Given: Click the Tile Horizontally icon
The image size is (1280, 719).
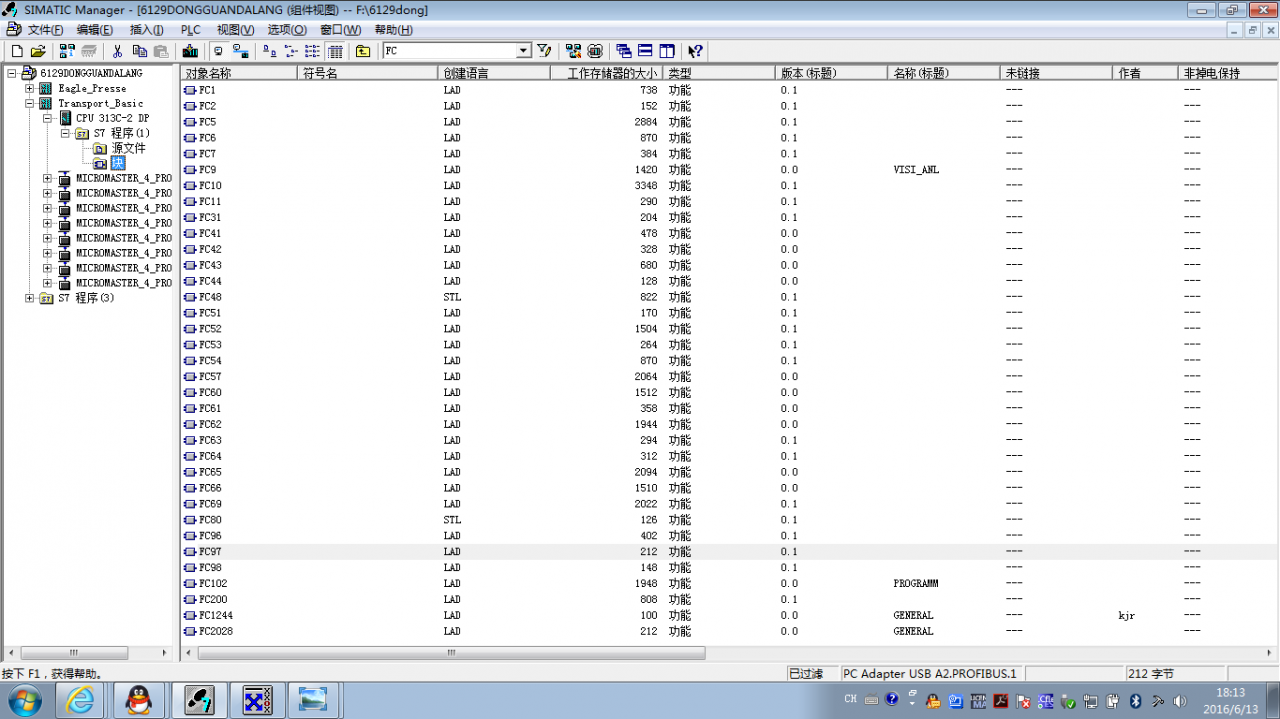Looking at the screenshot, I should pos(645,51).
